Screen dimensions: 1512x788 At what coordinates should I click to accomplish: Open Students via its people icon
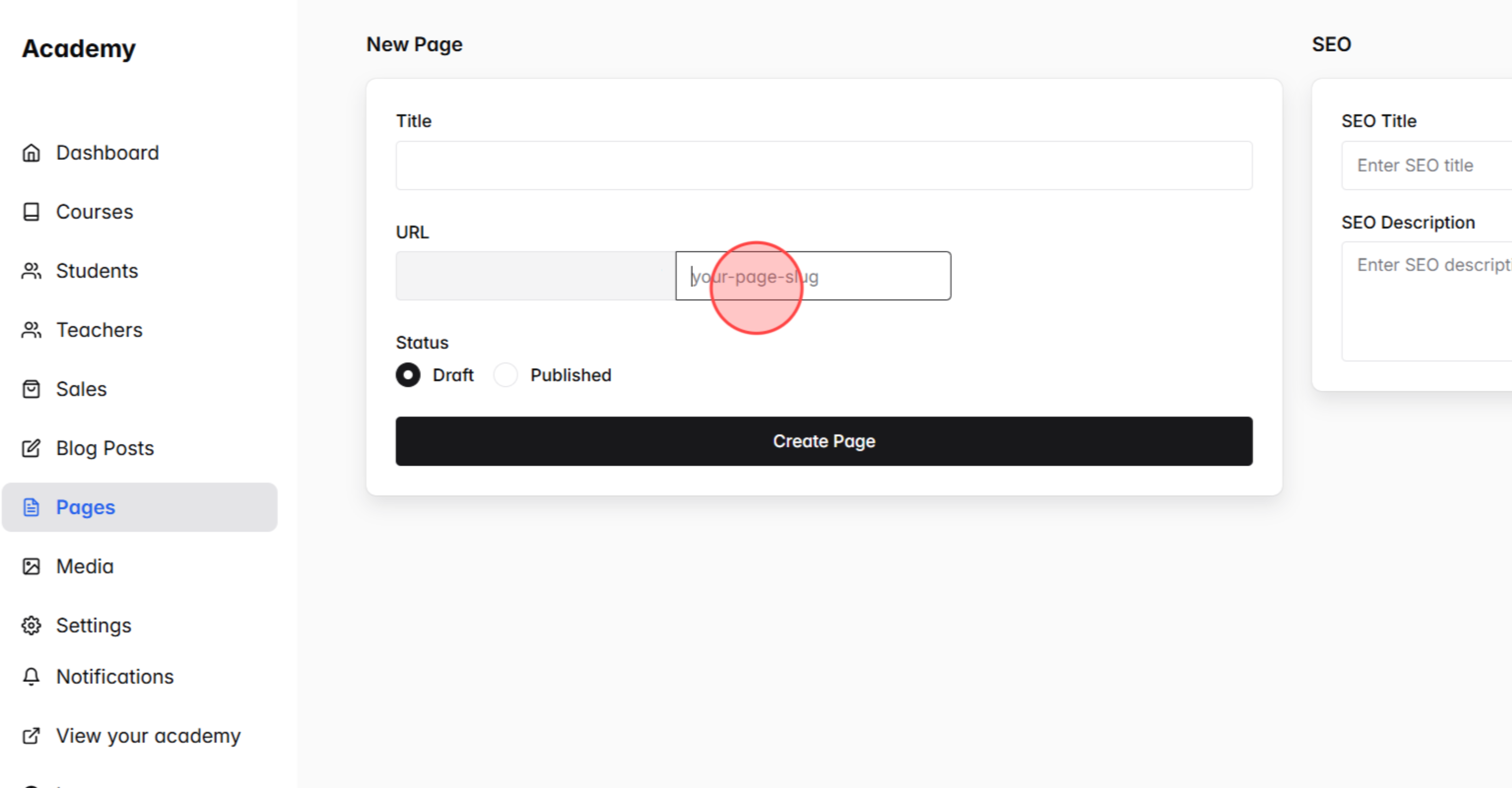[x=32, y=271]
